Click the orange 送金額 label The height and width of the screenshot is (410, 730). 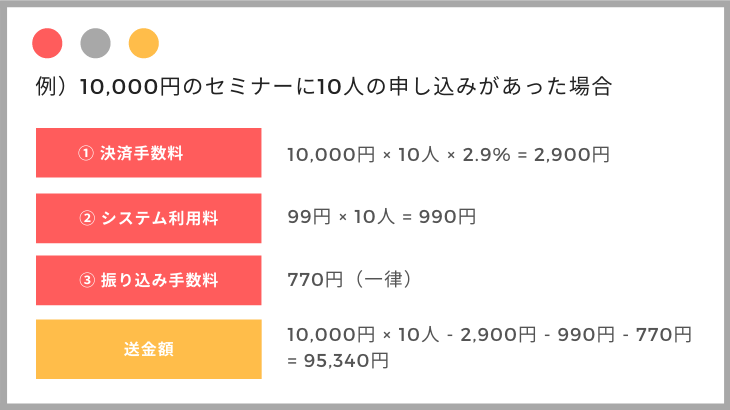coord(149,349)
